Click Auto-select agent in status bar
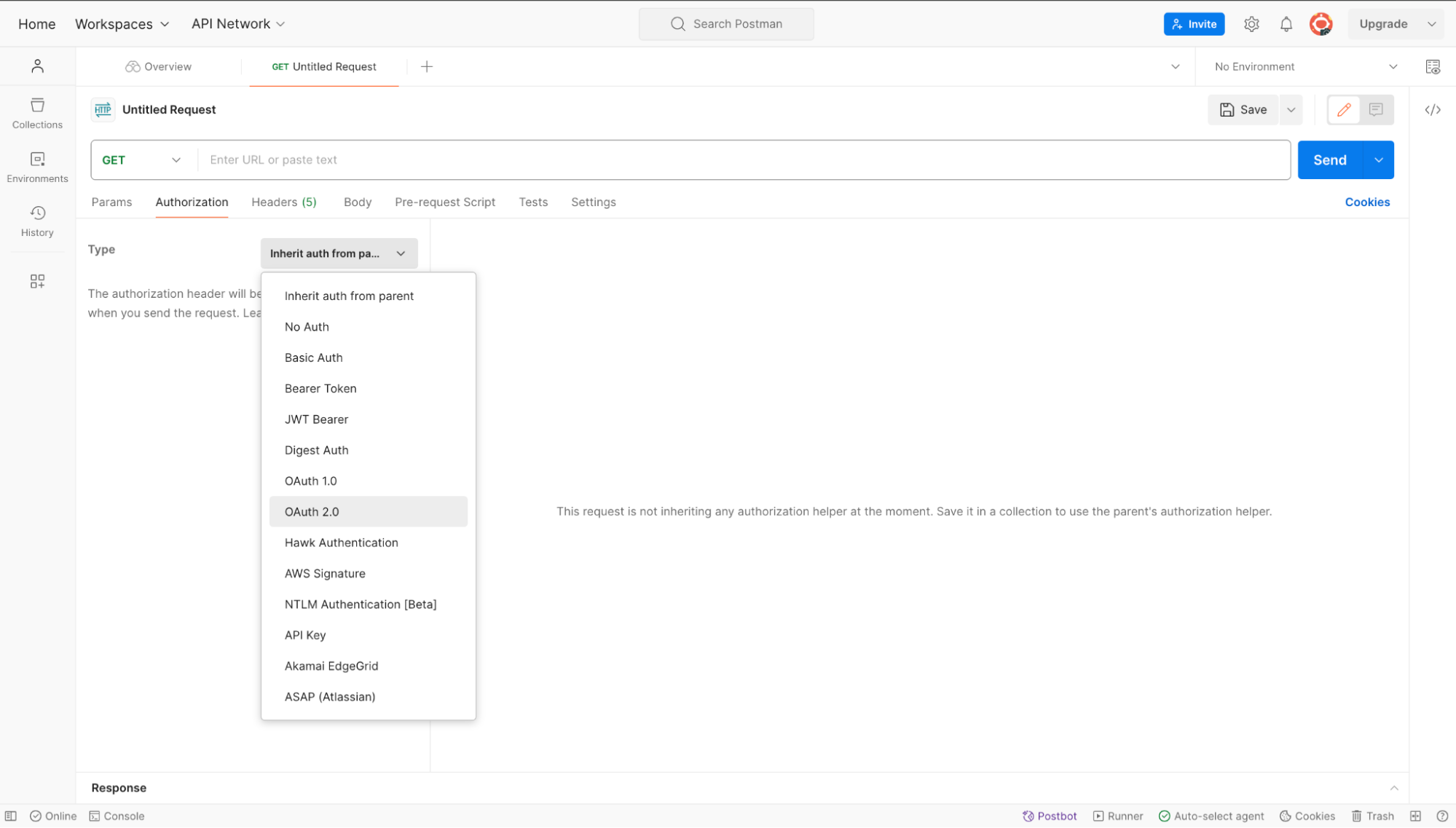The image size is (1456, 828). coord(1211,816)
